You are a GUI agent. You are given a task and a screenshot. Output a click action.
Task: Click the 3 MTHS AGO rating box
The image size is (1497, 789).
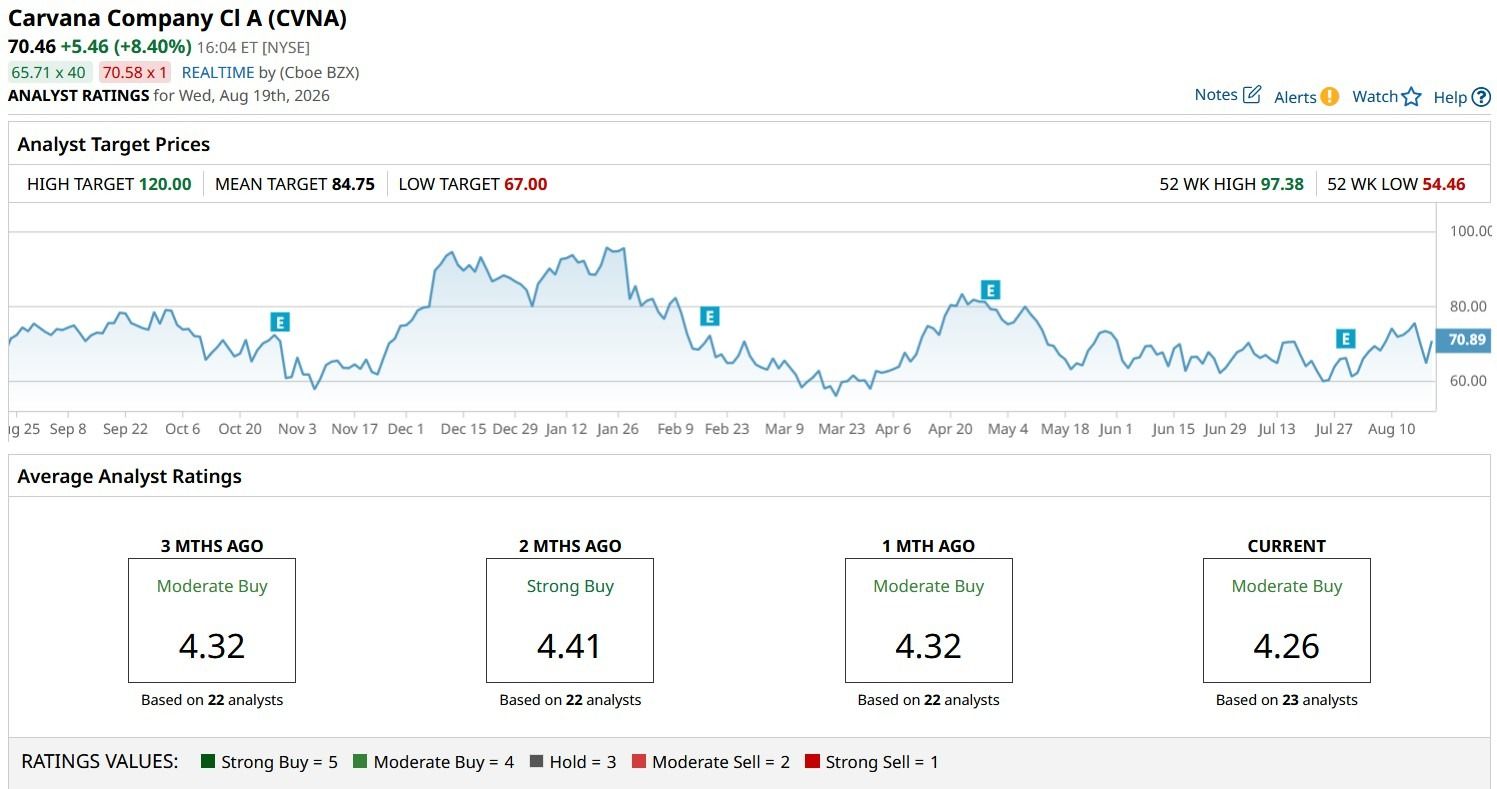coord(212,620)
